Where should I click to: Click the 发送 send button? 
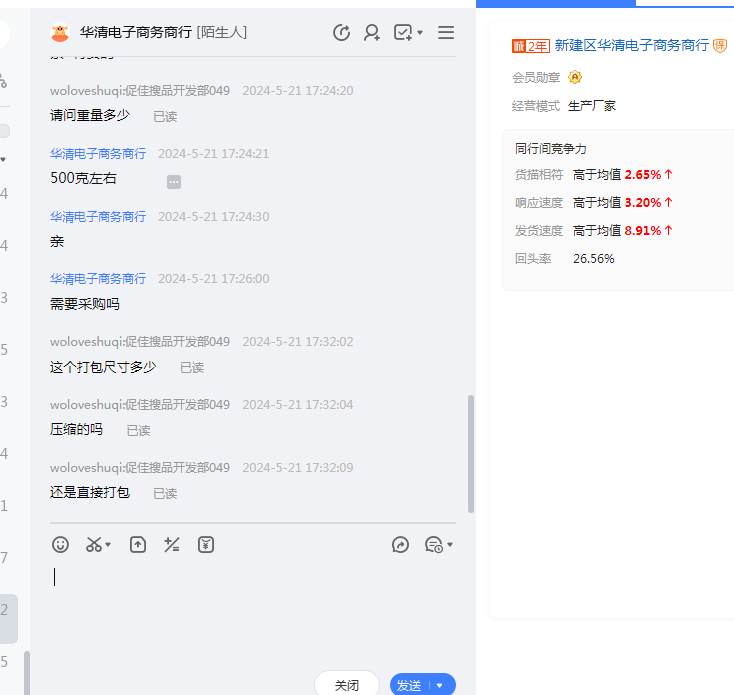coord(409,685)
